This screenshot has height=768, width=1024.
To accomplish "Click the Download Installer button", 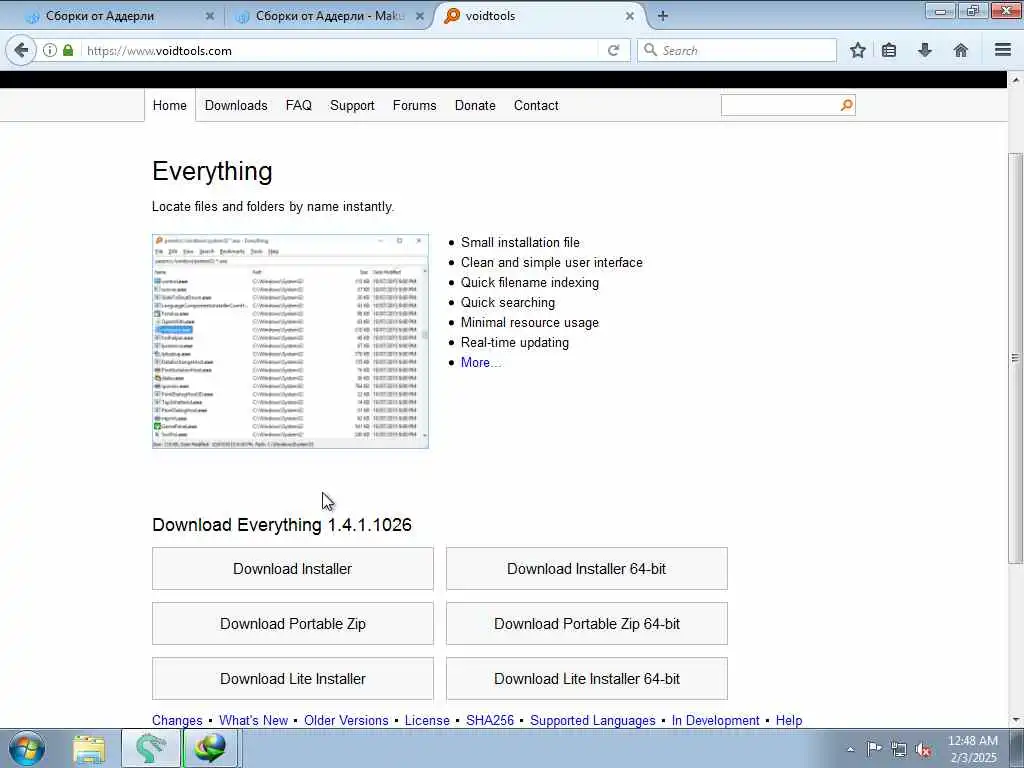I will 293,569.
